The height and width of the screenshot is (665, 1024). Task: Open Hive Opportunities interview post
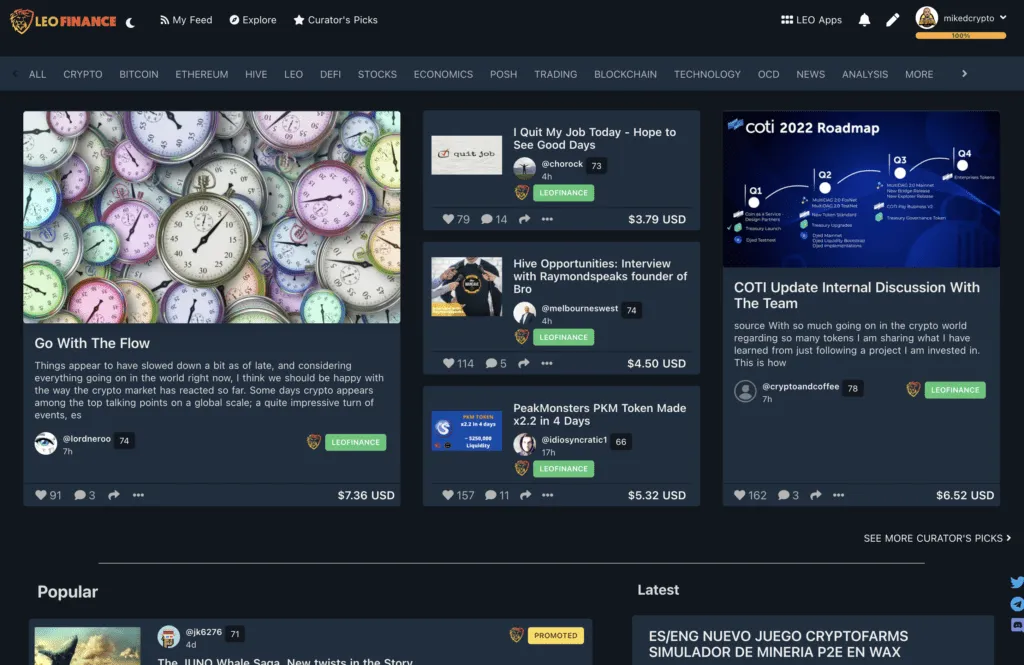tap(600, 276)
